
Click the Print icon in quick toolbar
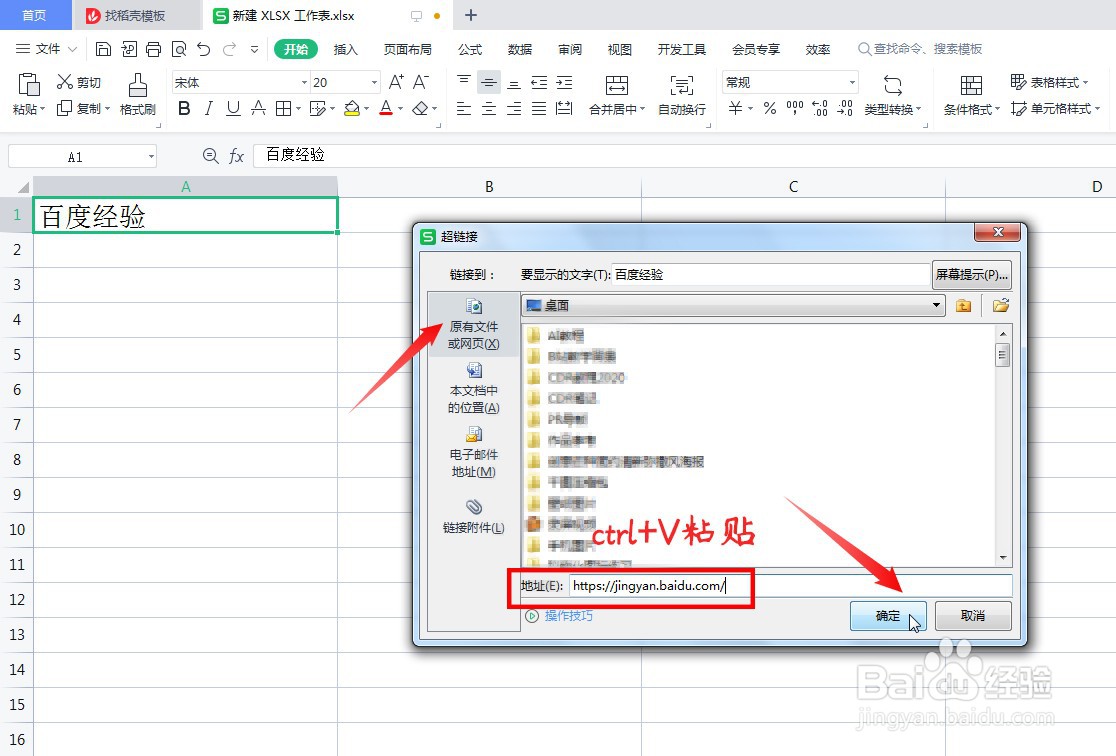point(154,49)
